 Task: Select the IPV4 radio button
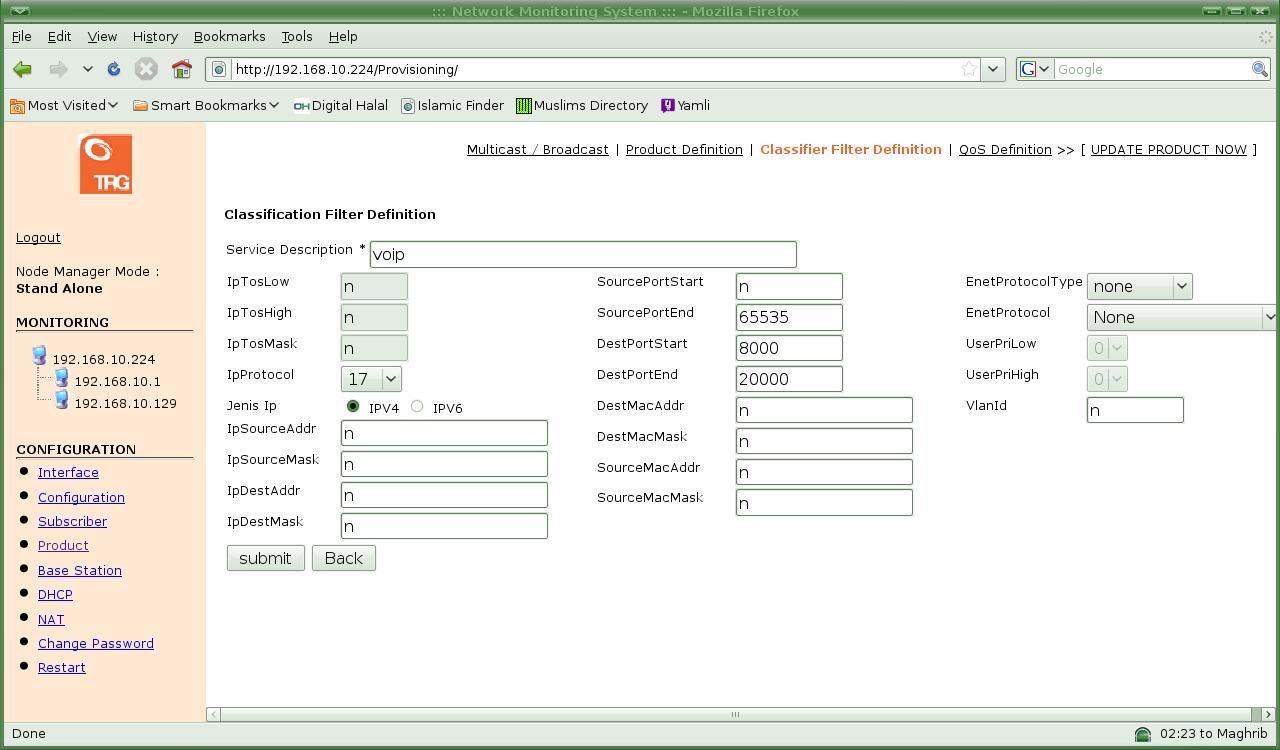pyautogui.click(x=353, y=406)
